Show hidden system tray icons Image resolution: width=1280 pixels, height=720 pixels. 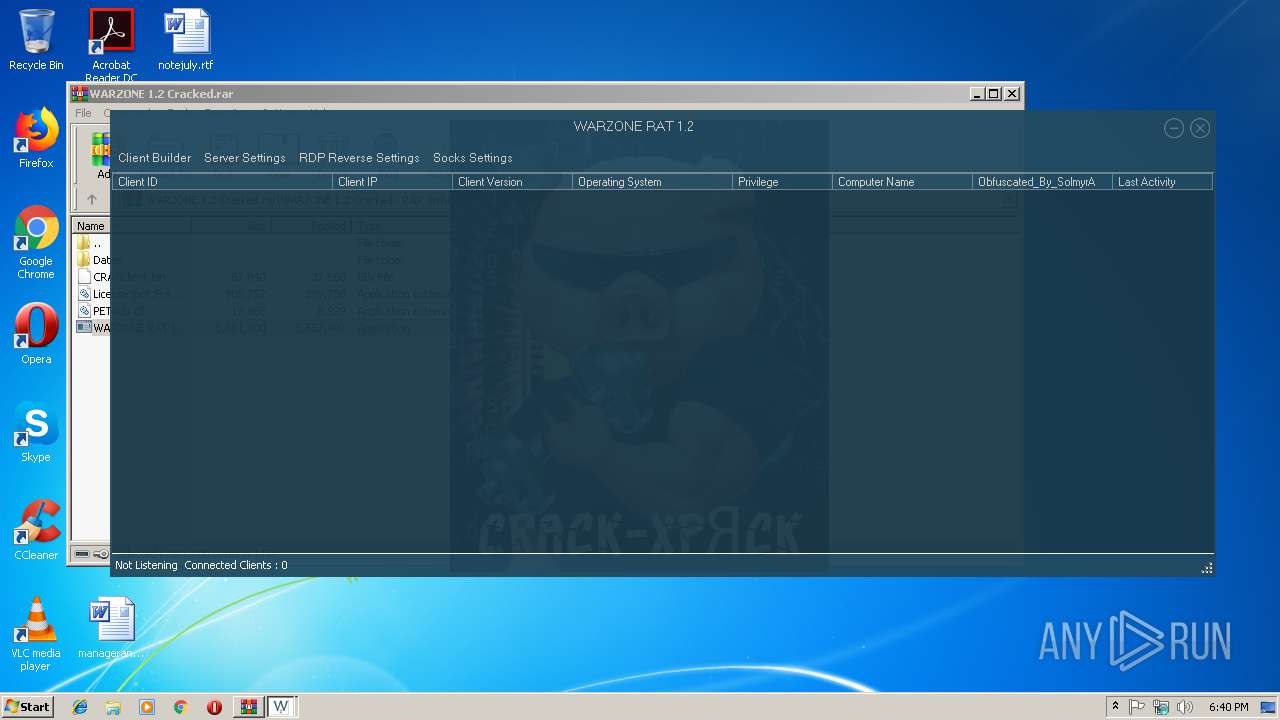1115,707
